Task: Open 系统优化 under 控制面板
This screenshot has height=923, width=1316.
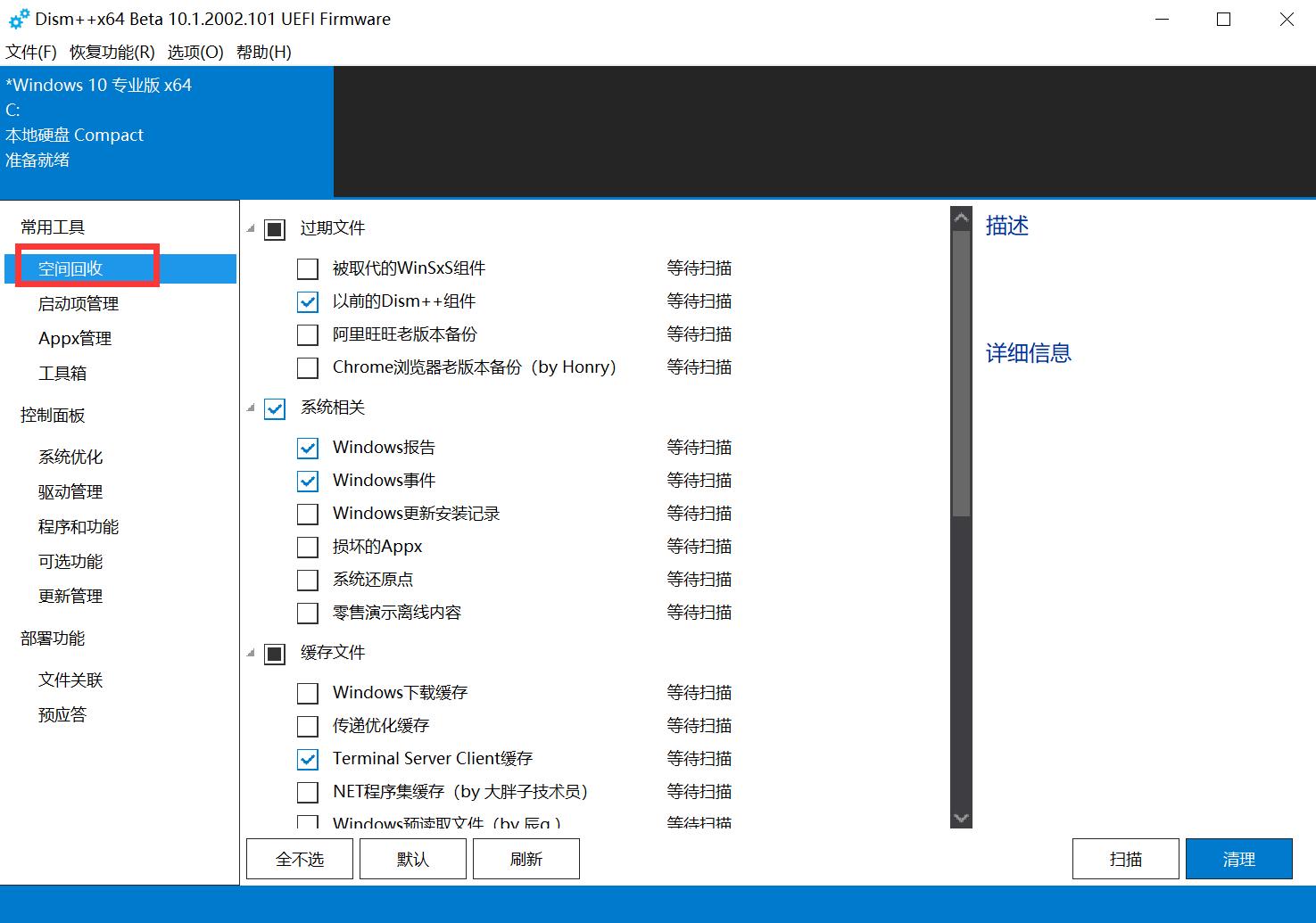Action: pyautogui.click(x=70, y=456)
